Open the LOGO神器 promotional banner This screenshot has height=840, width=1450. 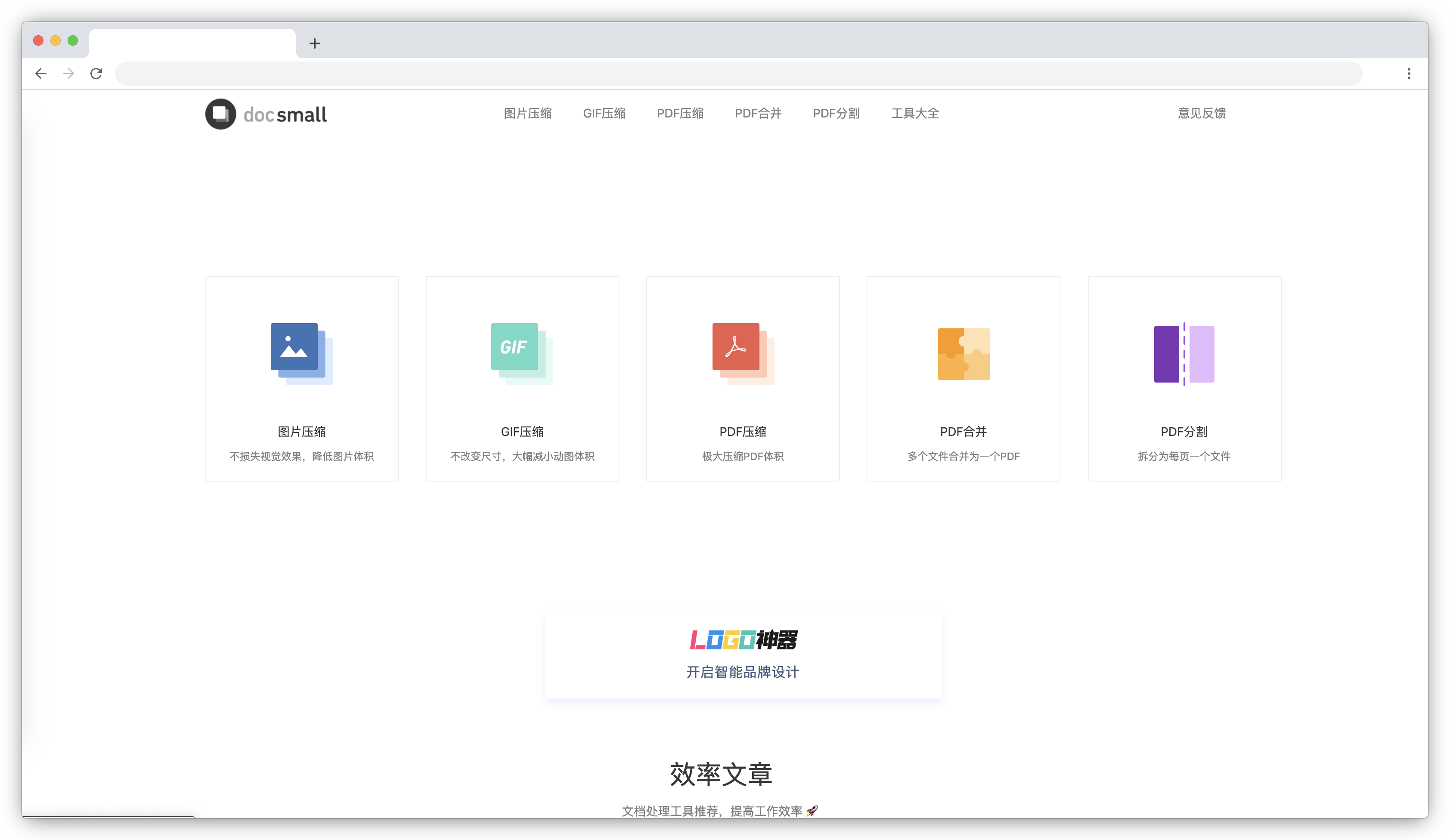point(742,654)
